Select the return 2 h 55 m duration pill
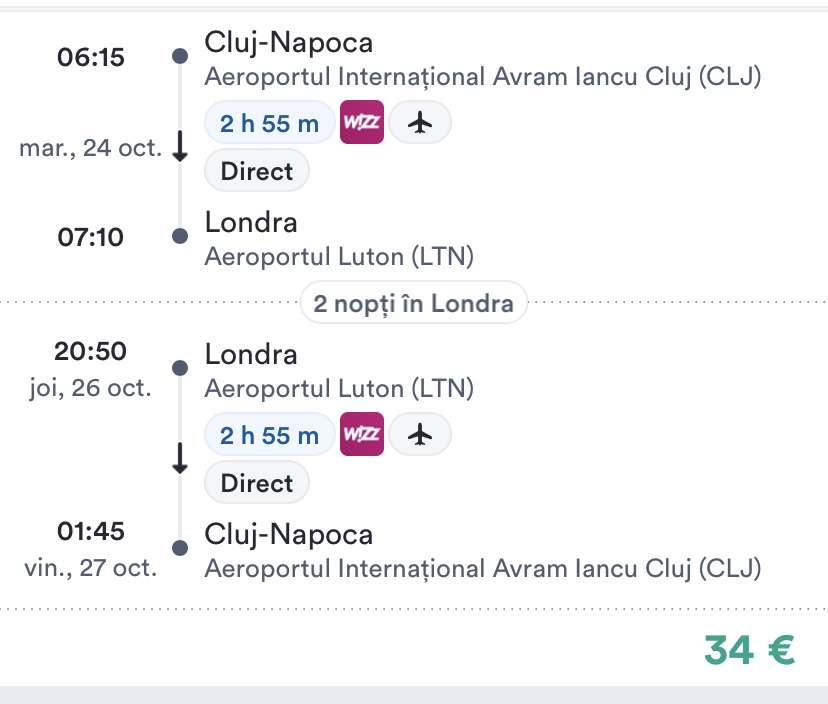 pyautogui.click(x=269, y=436)
